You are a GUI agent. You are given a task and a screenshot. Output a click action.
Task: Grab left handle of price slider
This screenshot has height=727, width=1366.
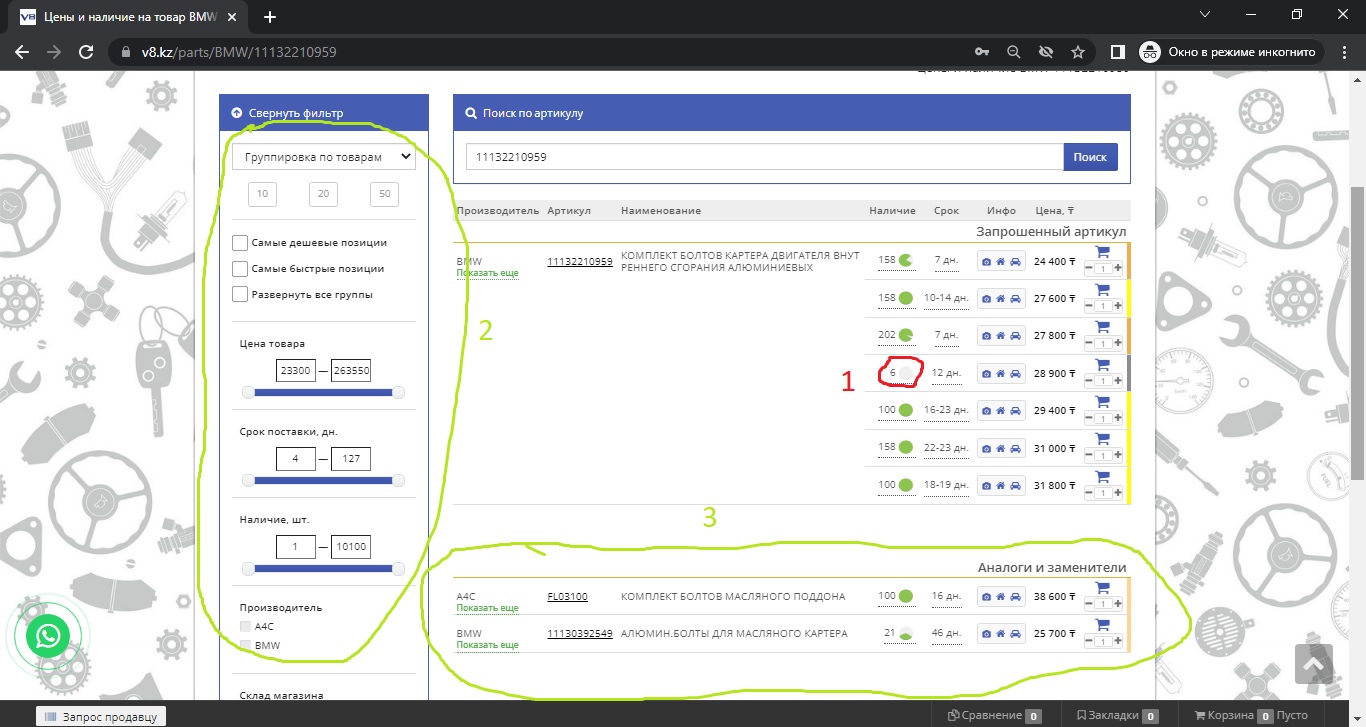tap(248, 392)
